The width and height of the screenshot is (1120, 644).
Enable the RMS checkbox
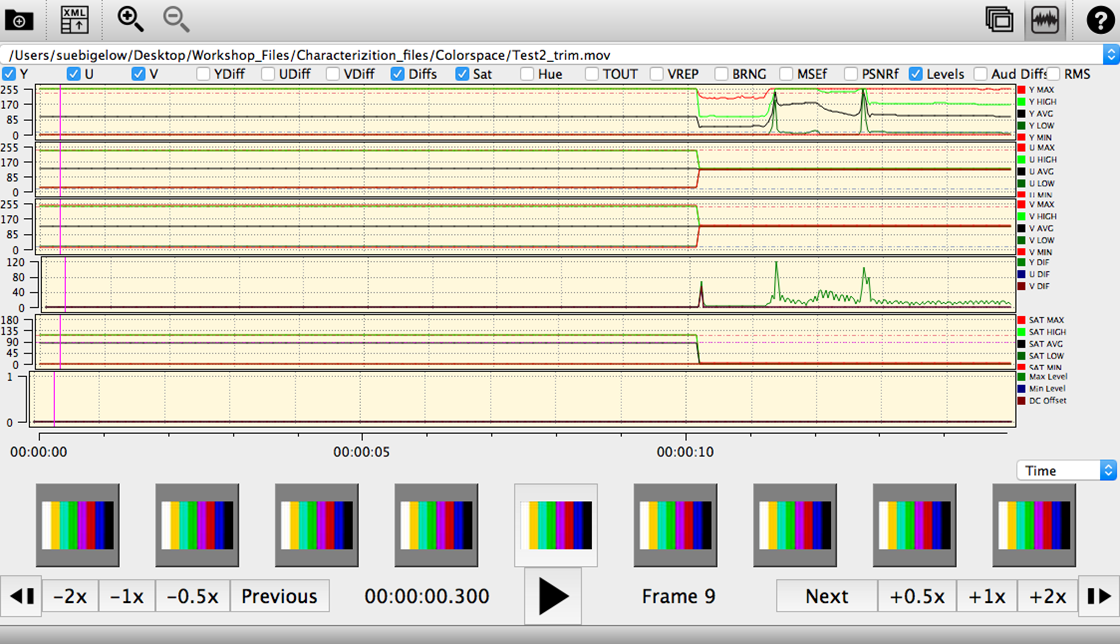[x=1054, y=74]
